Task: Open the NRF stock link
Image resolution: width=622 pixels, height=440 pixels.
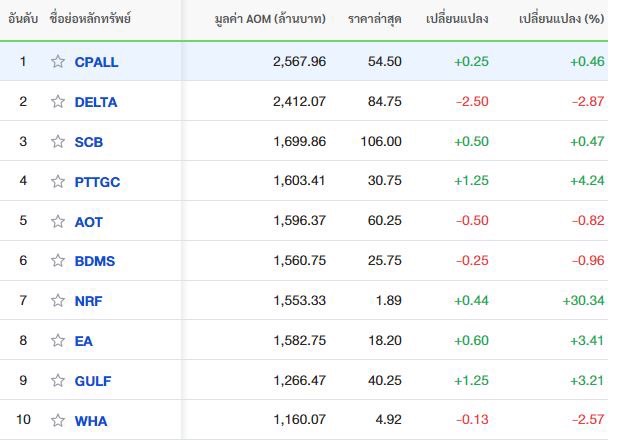Action: pos(88,301)
